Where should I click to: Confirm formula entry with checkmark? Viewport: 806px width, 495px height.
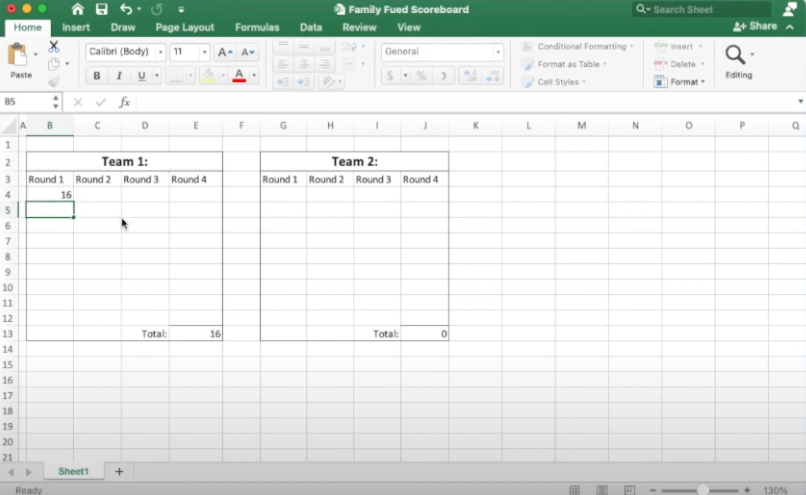click(x=101, y=102)
